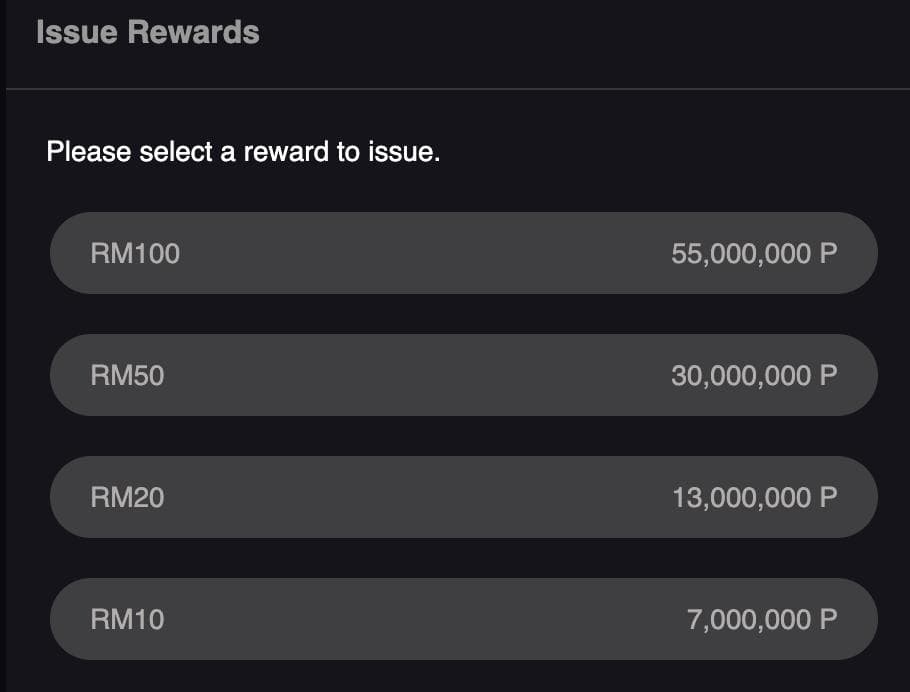Click the RM100 label text
This screenshot has width=910, height=692.
click(135, 253)
